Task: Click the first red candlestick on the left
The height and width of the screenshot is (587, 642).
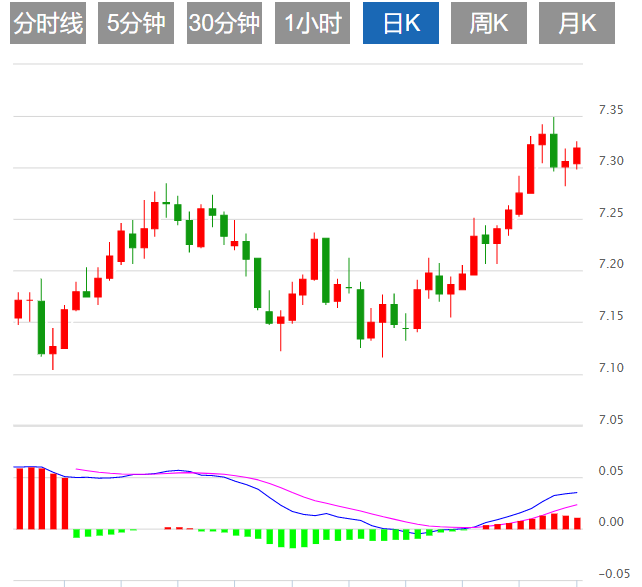Action: (x=18, y=309)
